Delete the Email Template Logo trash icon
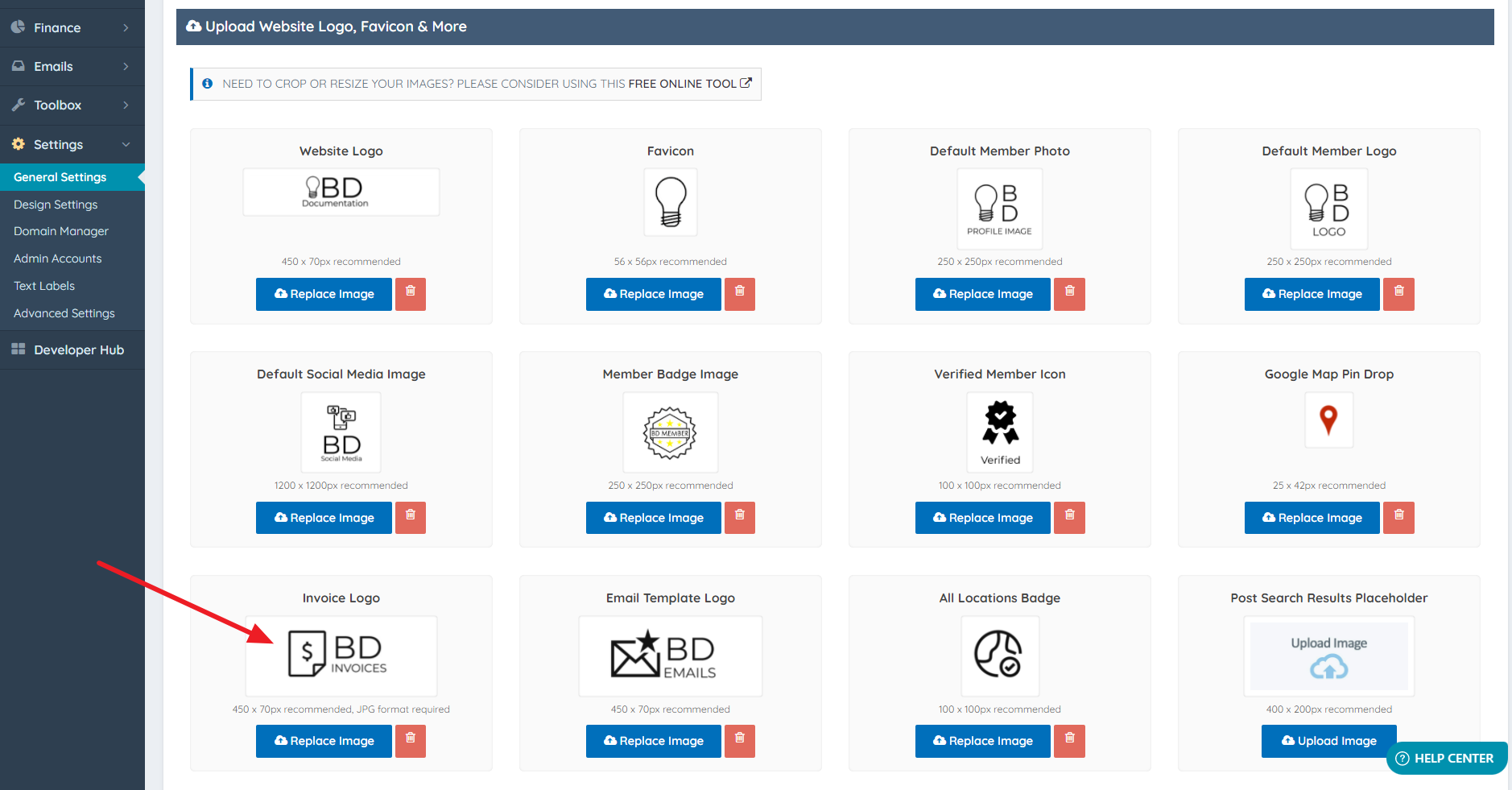The height and width of the screenshot is (790, 1512). pyautogui.click(x=740, y=741)
